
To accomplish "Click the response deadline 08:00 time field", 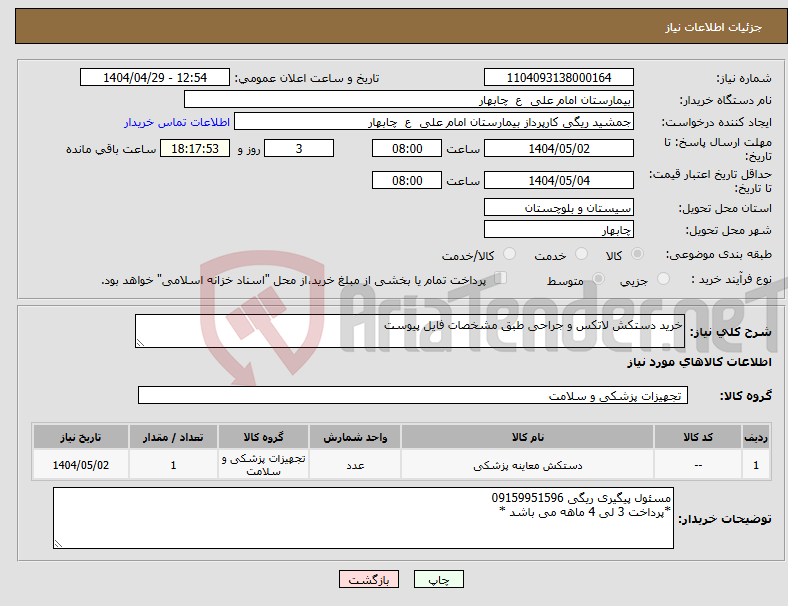I will (407, 148).
